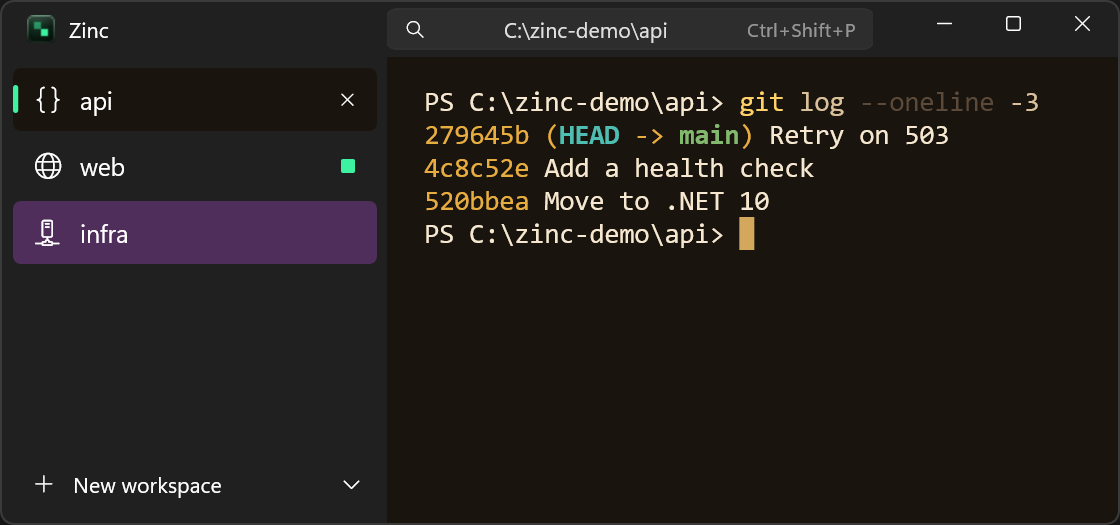Click the HEAD -> main branch label
This screenshot has height=525, width=1120.
tap(649, 136)
